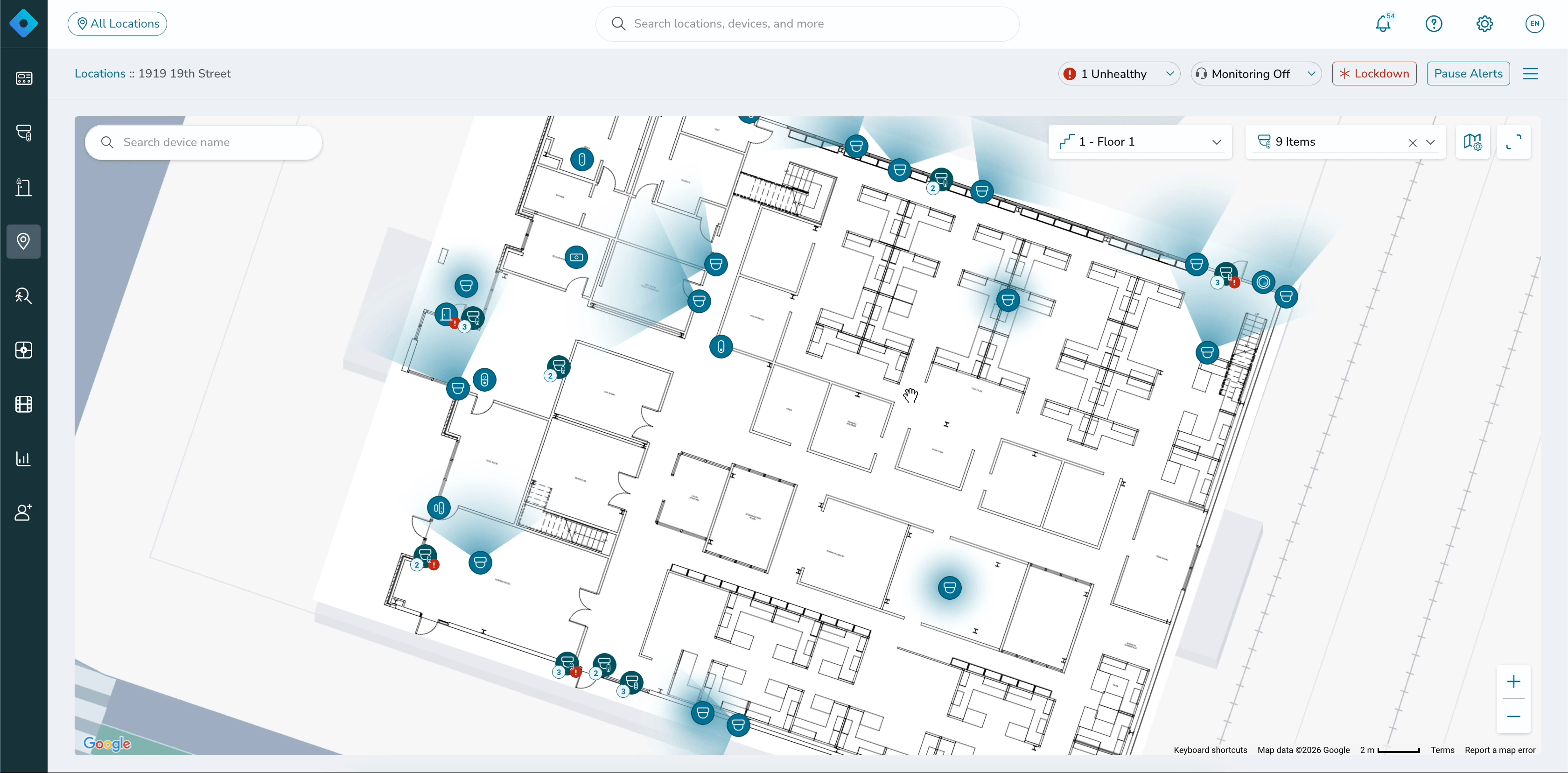Activate the Lockdown button
The height and width of the screenshot is (773, 1568).
coord(1374,74)
